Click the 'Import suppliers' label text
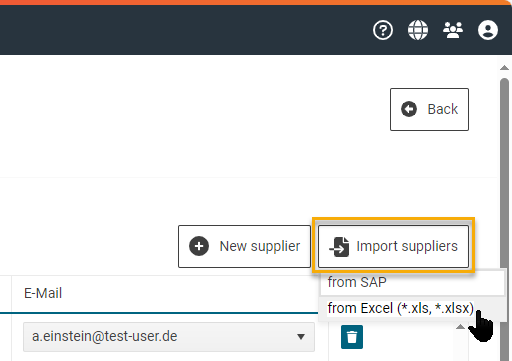 pyautogui.click(x=407, y=247)
